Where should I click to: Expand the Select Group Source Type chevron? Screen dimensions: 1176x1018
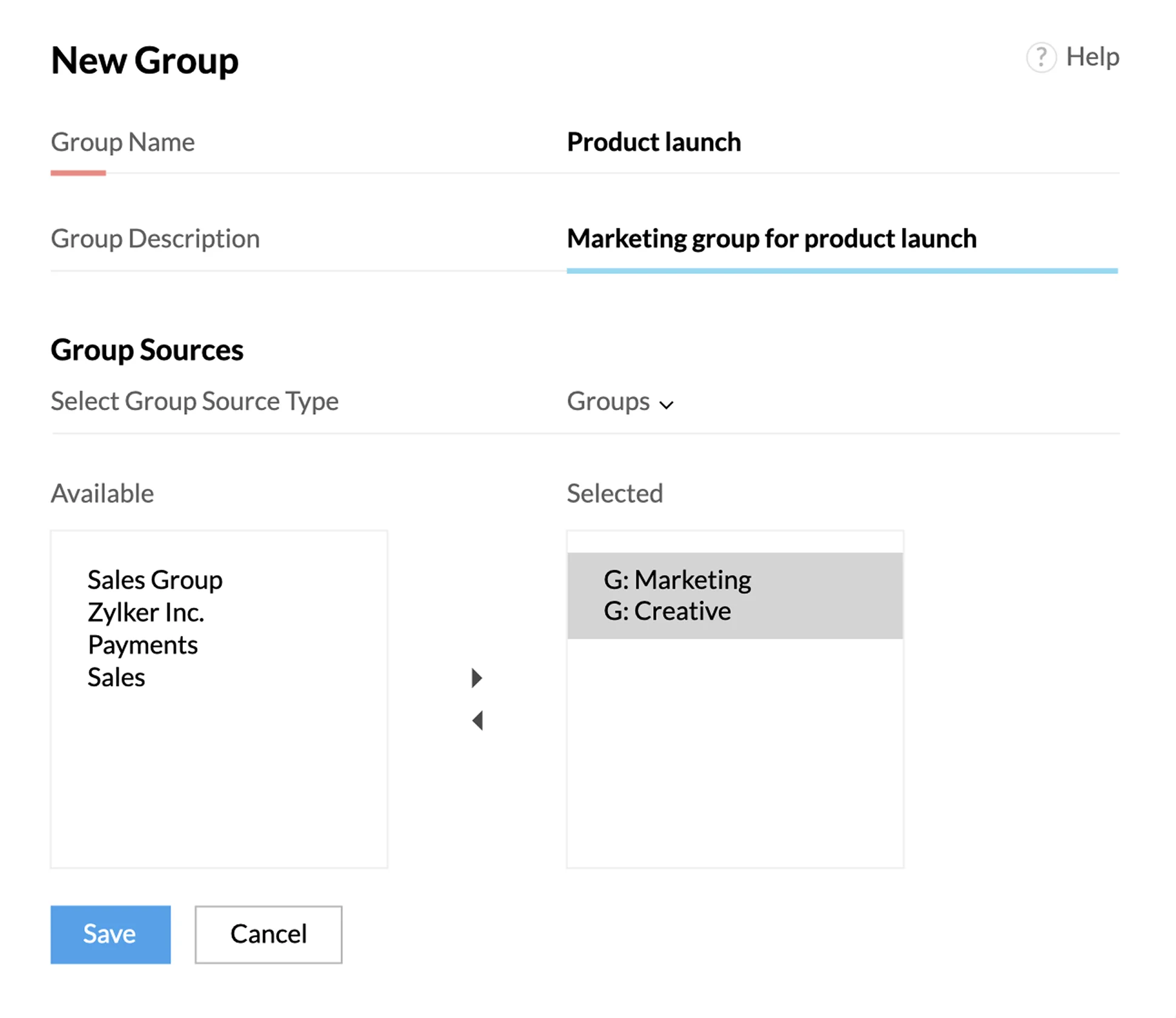click(x=666, y=405)
